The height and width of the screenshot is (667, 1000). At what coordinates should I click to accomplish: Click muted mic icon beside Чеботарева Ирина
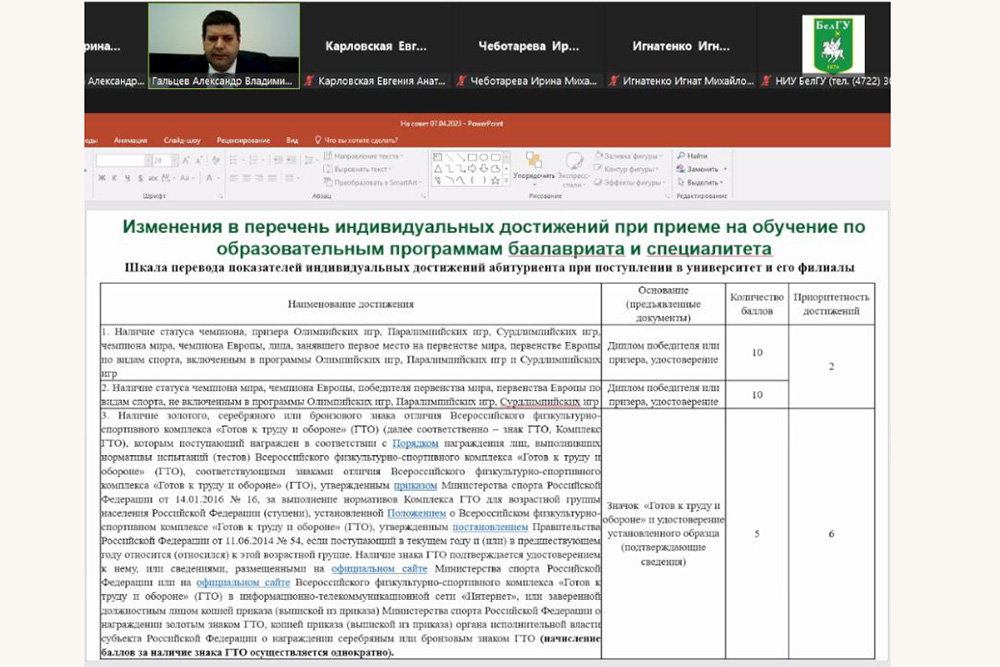[x=461, y=81]
